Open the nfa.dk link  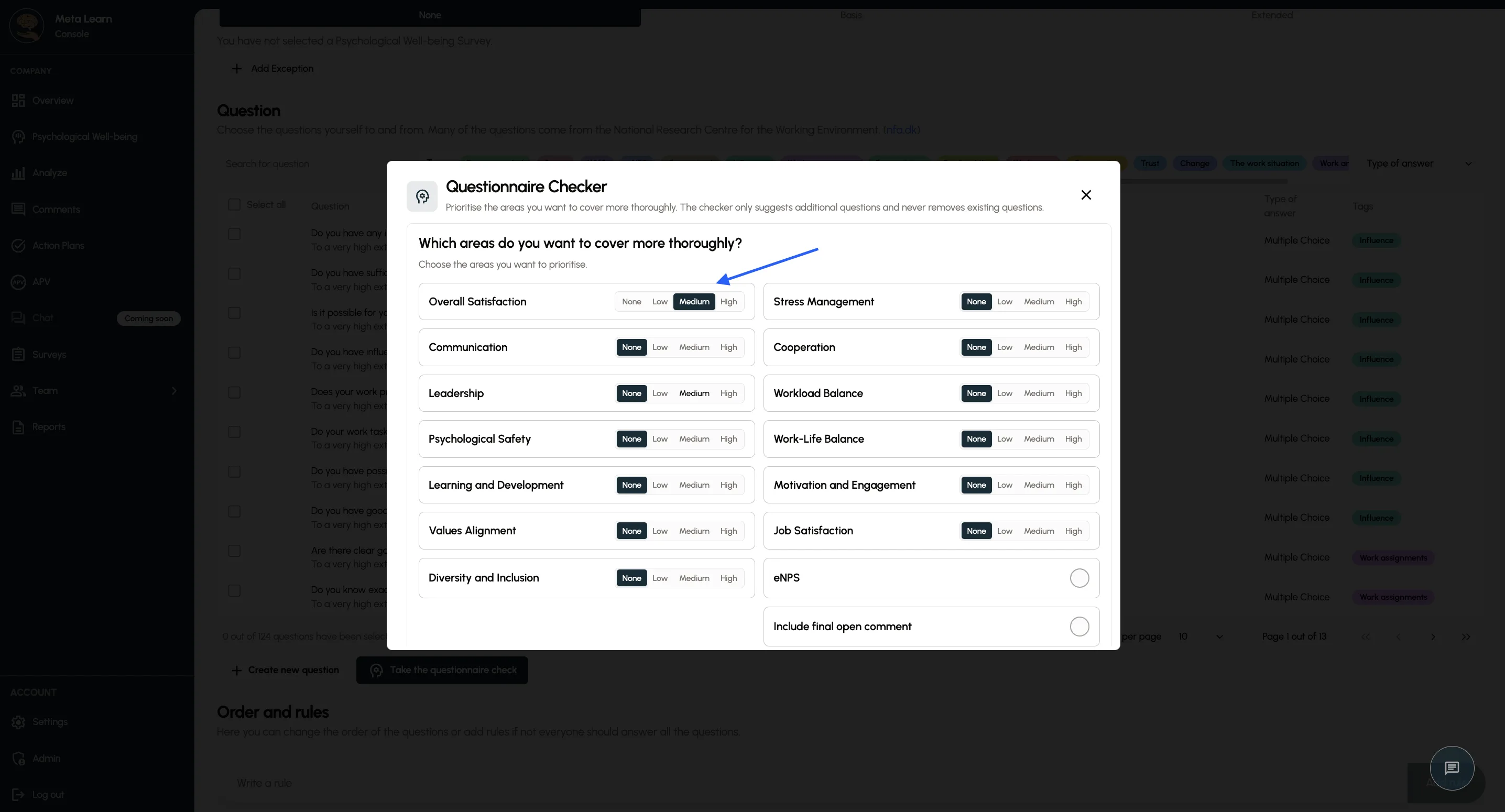pyautogui.click(x=901, y=130)
